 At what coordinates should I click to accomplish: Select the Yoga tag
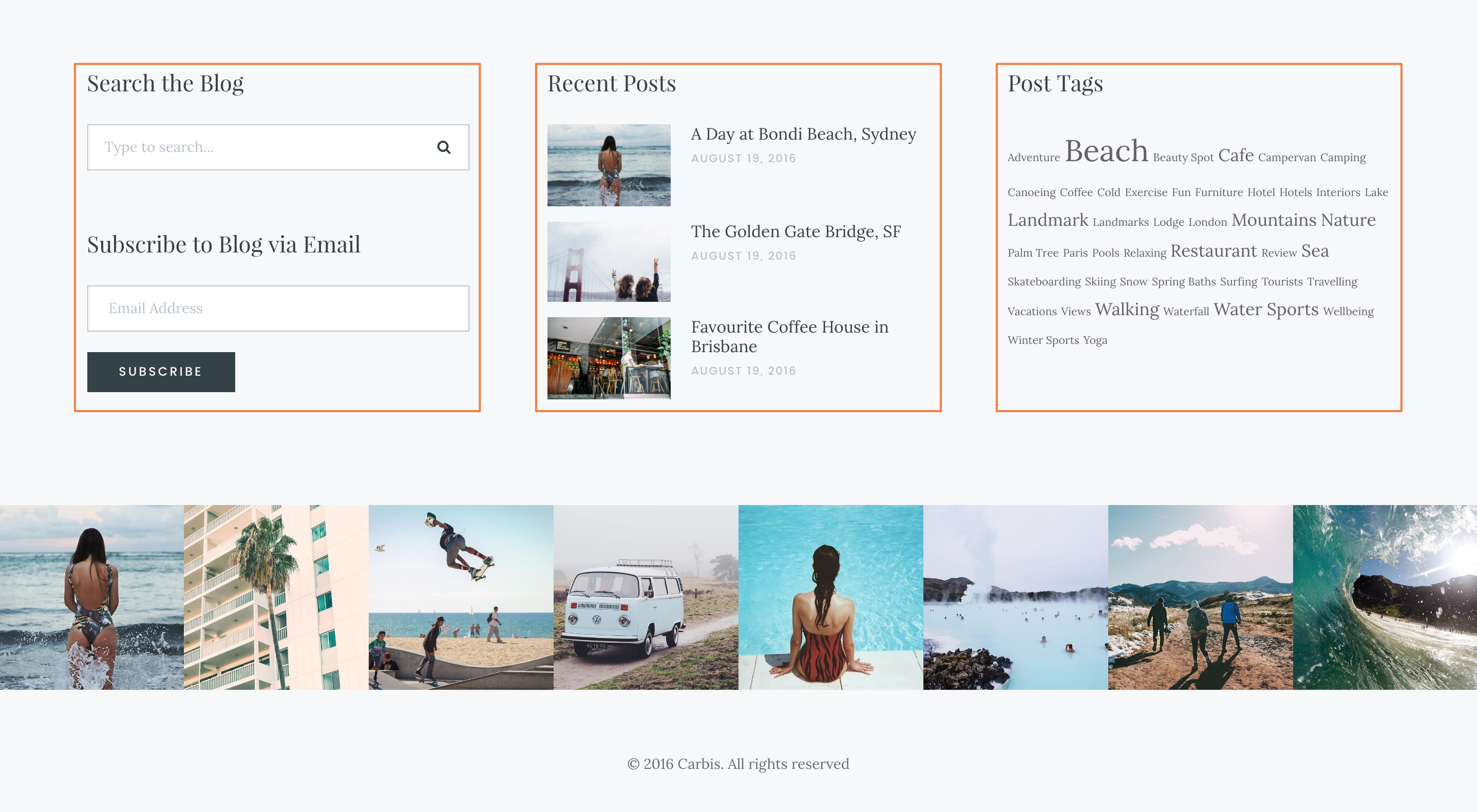(x=1094, y=340)
